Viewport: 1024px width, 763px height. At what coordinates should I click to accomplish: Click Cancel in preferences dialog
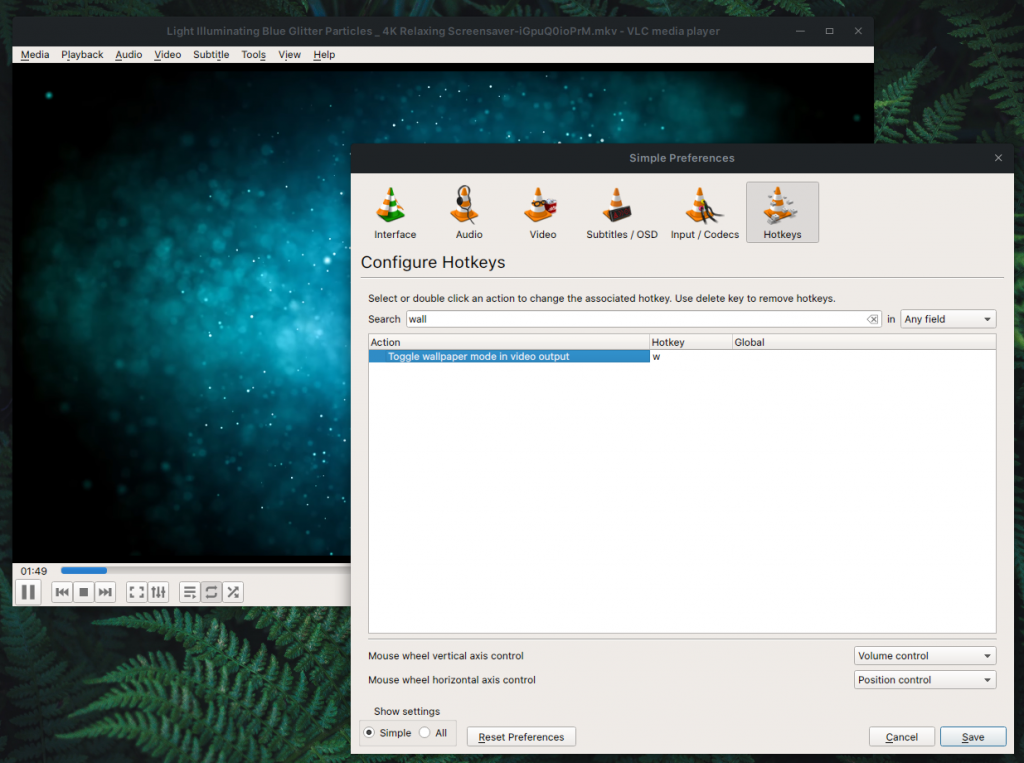(901, 737)
